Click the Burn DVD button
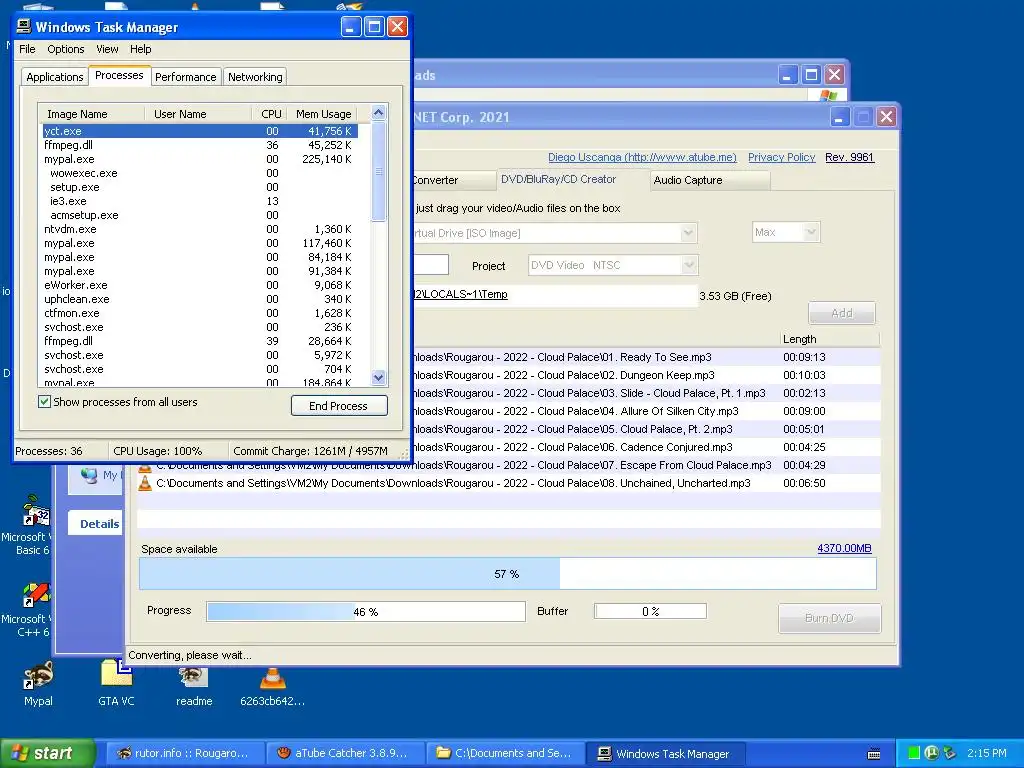The height and width of the screenshot is (768, 1024). pyautogui.click(x=829, y=618)
